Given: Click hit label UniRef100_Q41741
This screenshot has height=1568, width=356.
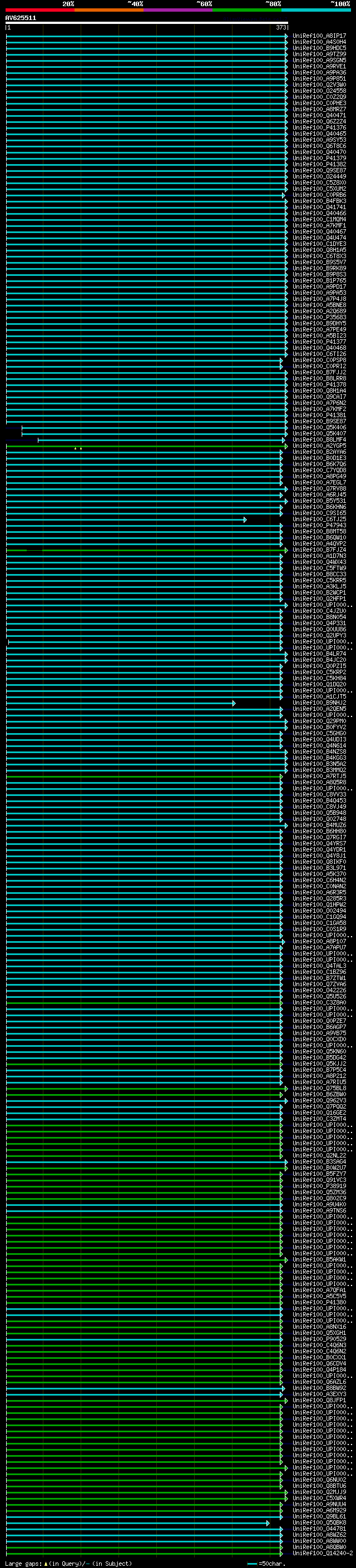Looking at the screenshot, I should [319, 207].
